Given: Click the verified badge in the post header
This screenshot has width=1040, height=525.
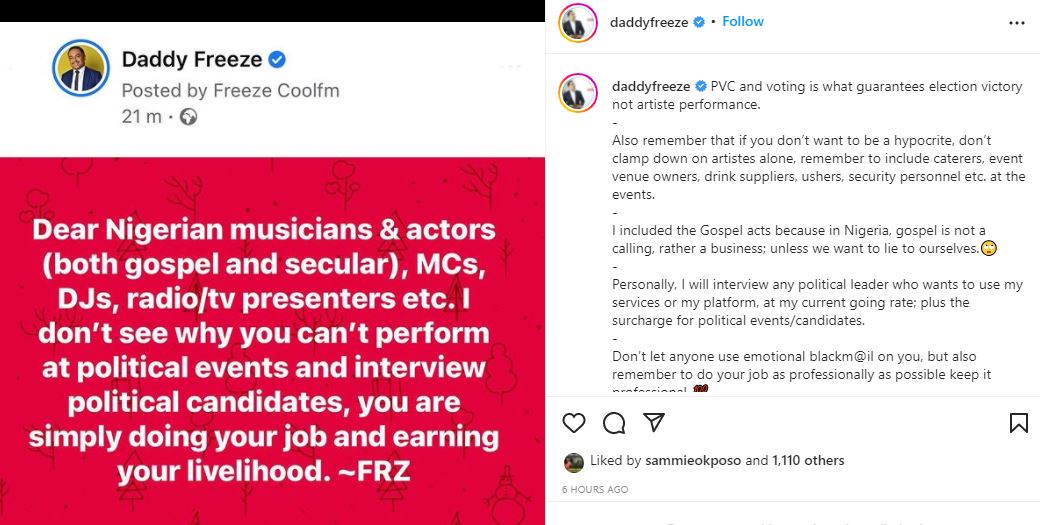Looking at the screenshot, I should [699, 22].
